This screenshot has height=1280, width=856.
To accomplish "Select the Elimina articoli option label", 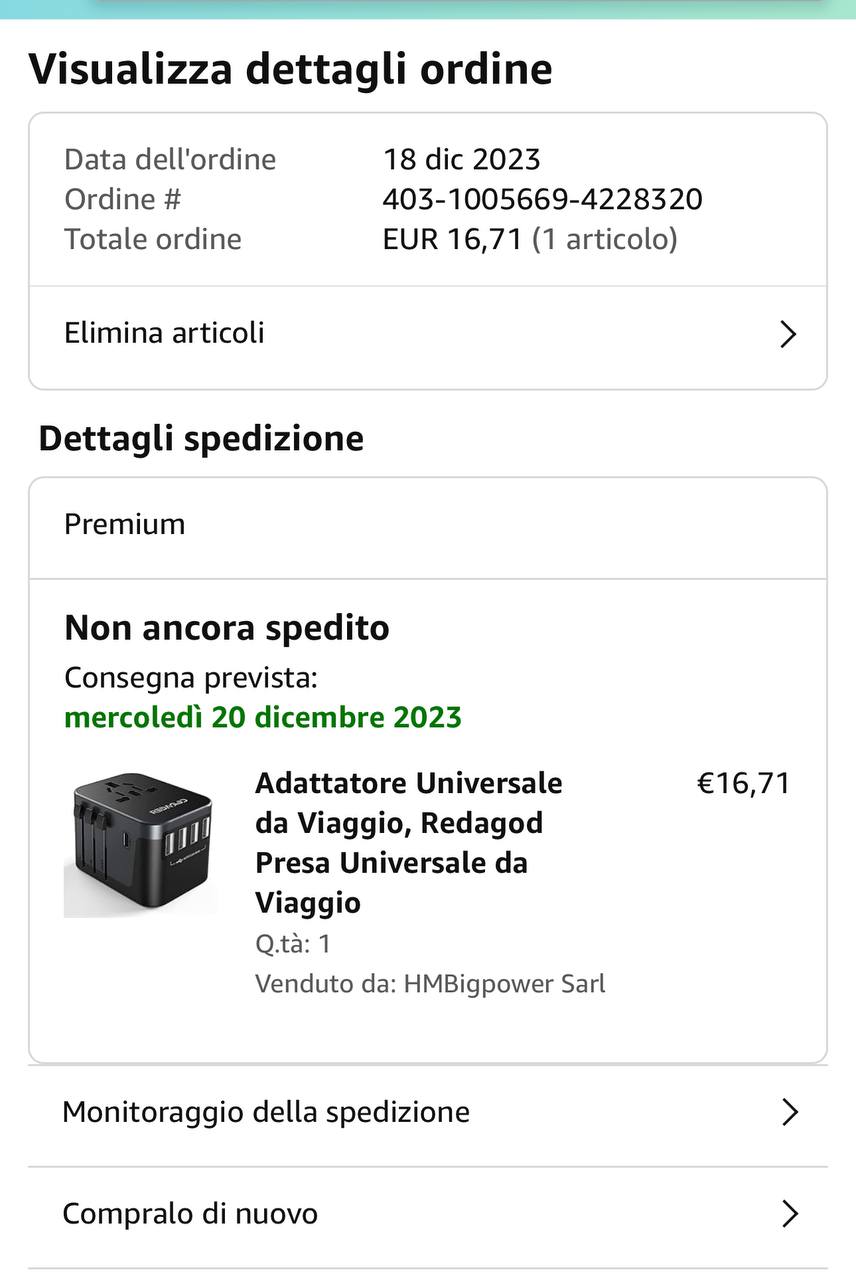I will coord(164,333).
